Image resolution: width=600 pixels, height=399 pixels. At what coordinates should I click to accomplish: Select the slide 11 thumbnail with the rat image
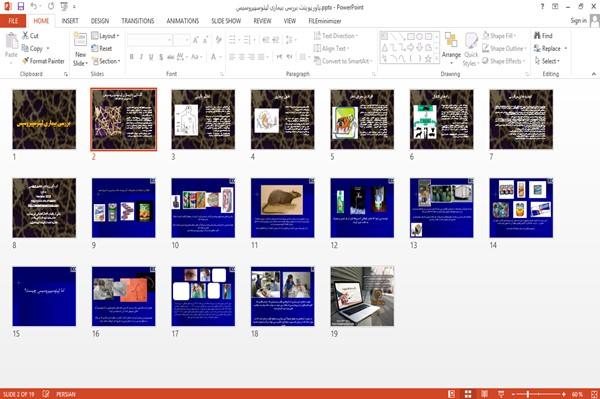[282, 208]
